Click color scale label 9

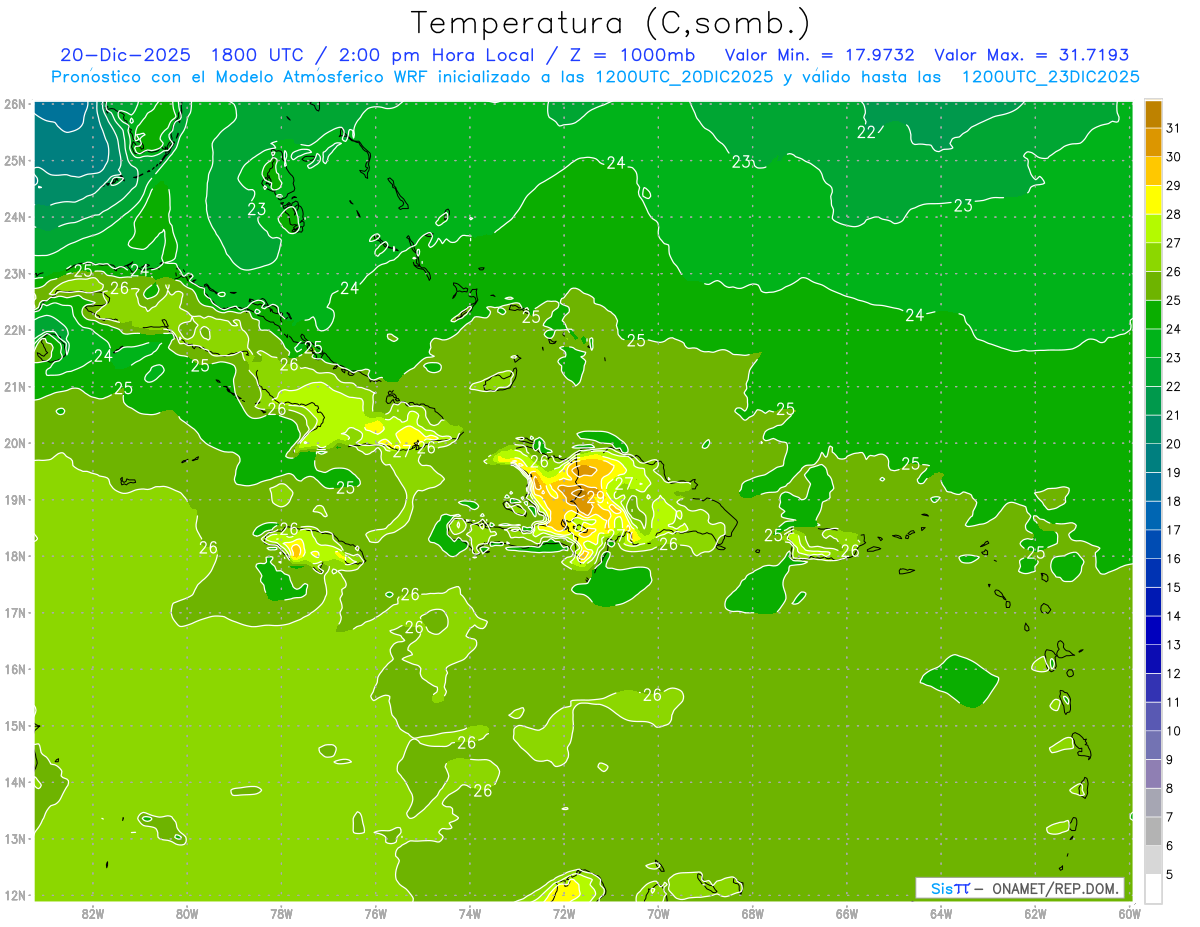(x=1170, y=760)
